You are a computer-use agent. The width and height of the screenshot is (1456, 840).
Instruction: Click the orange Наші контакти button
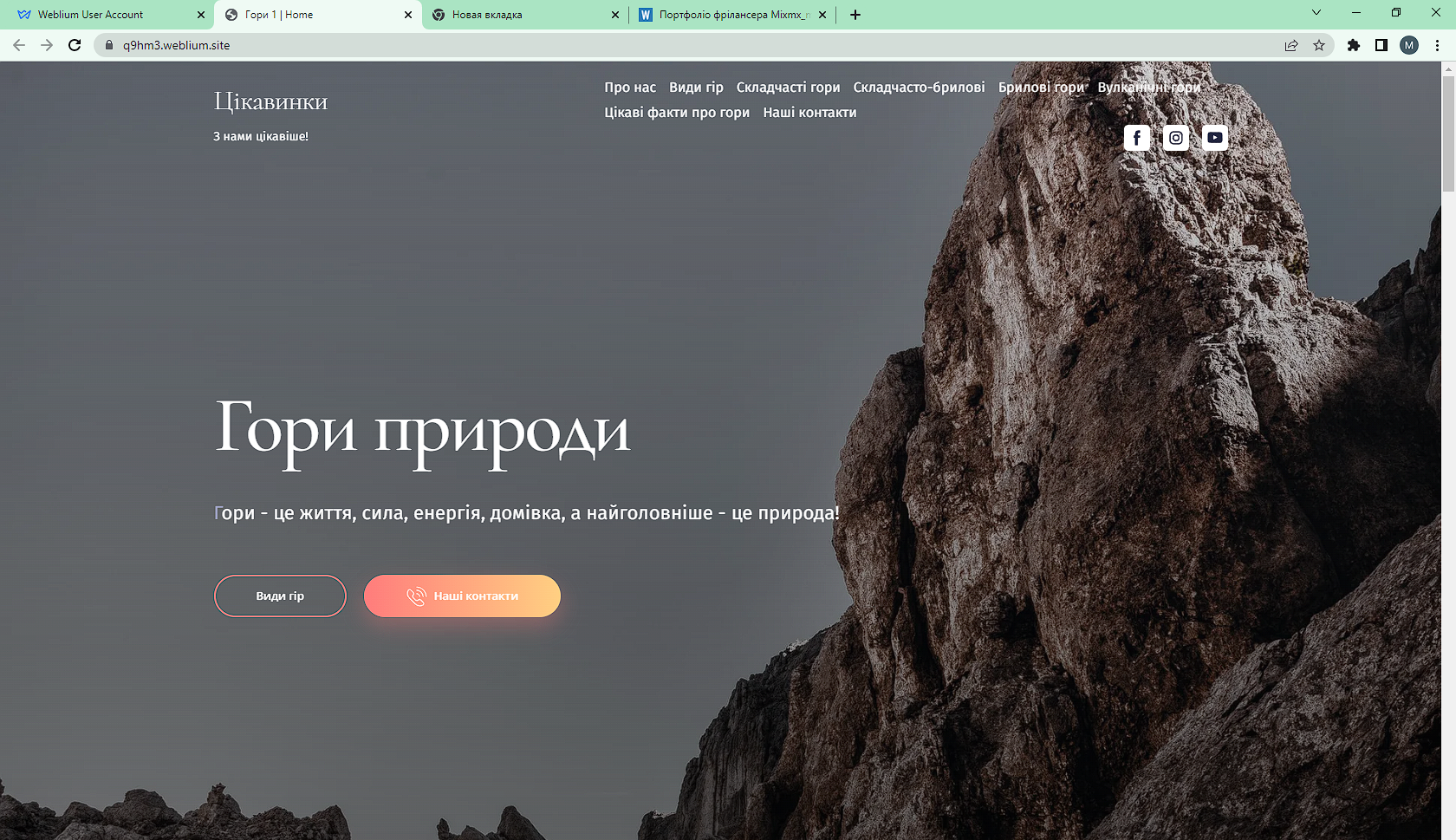462,596
